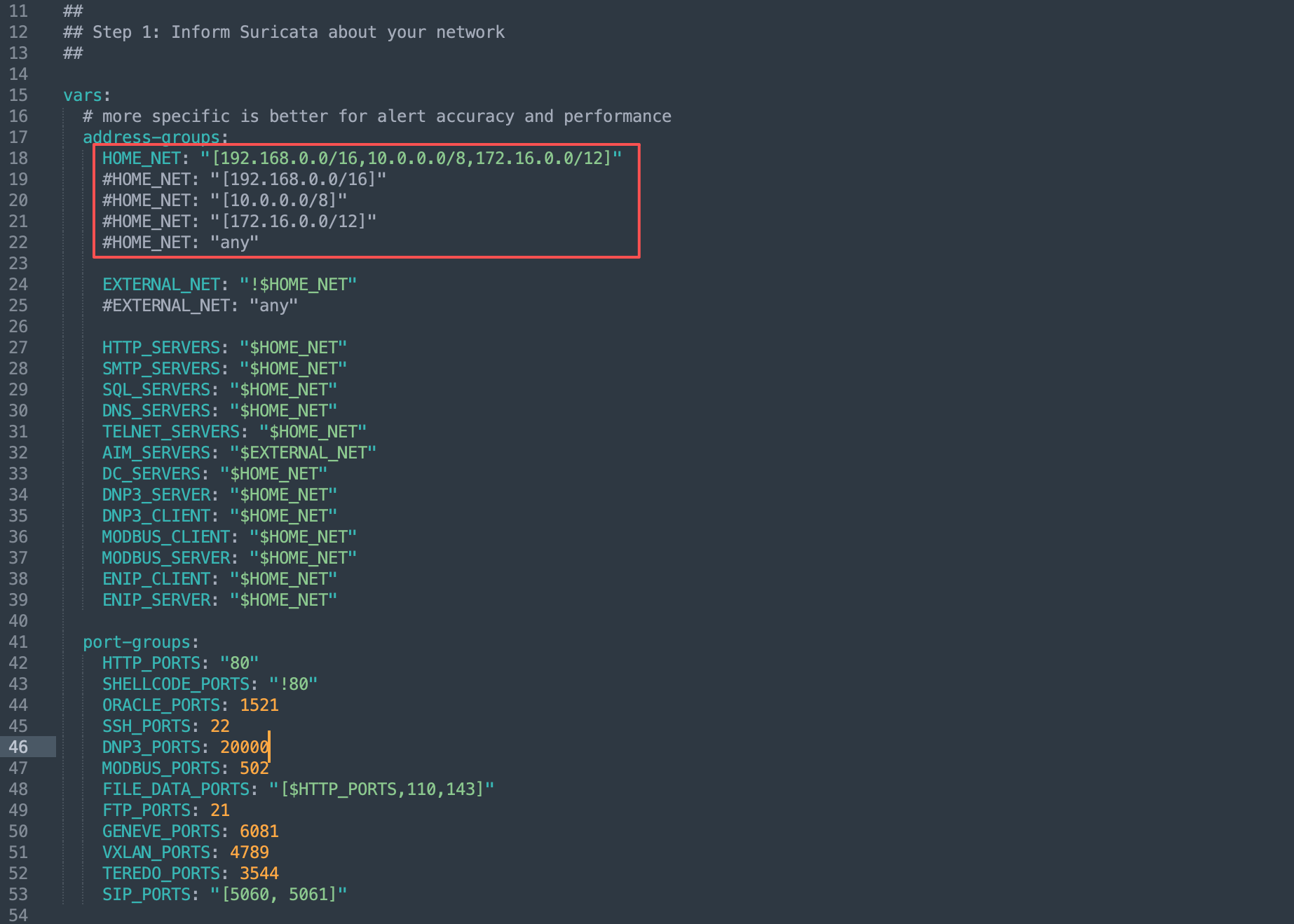Click the port-groups: key

click(137, 642)
